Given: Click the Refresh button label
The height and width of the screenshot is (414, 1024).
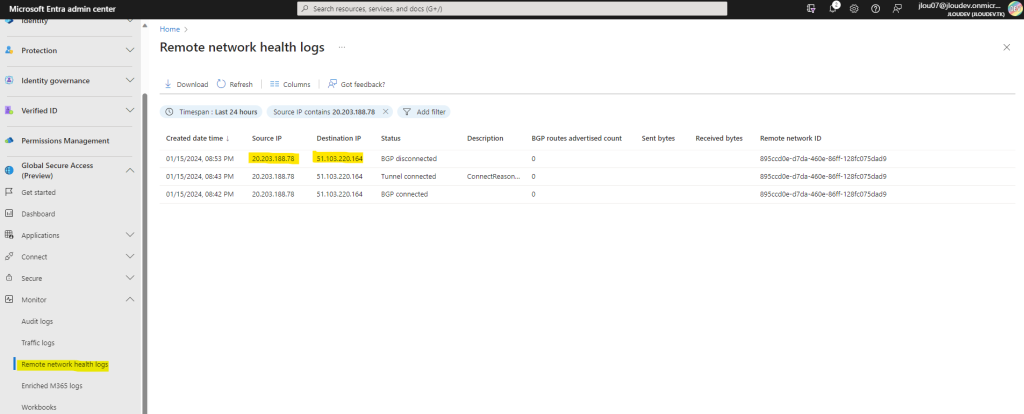Looking at the screenshot, I should (x=241, y=84).
